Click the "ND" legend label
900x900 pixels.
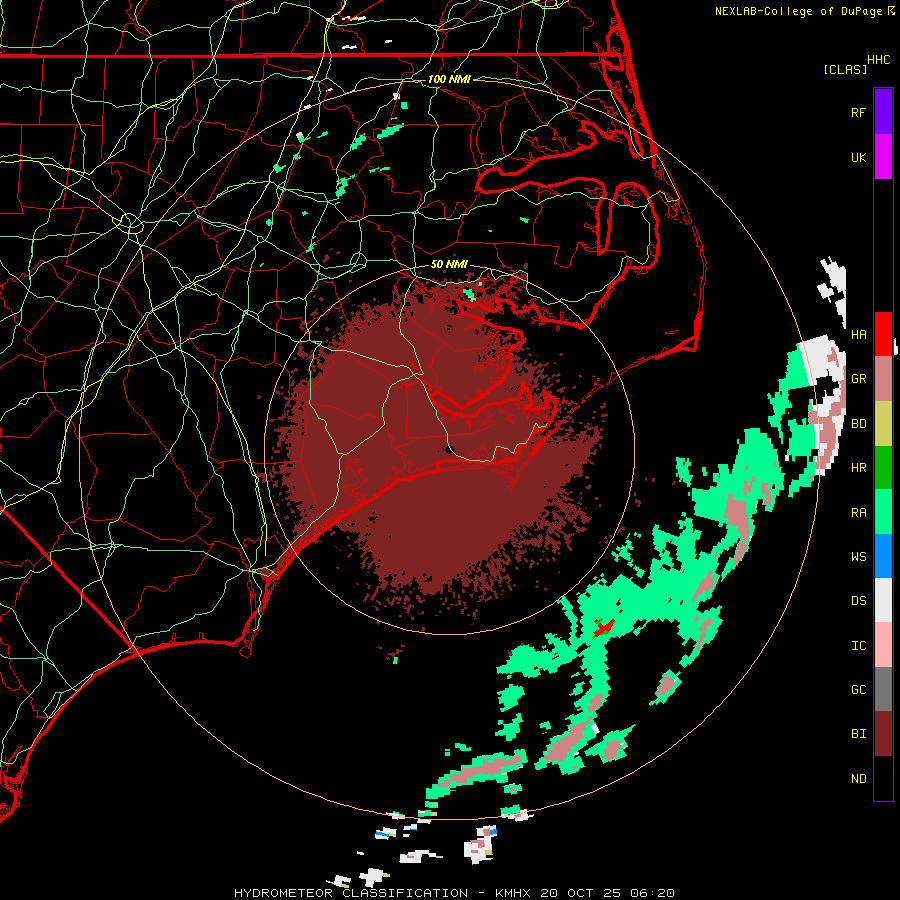pos(858,779)
